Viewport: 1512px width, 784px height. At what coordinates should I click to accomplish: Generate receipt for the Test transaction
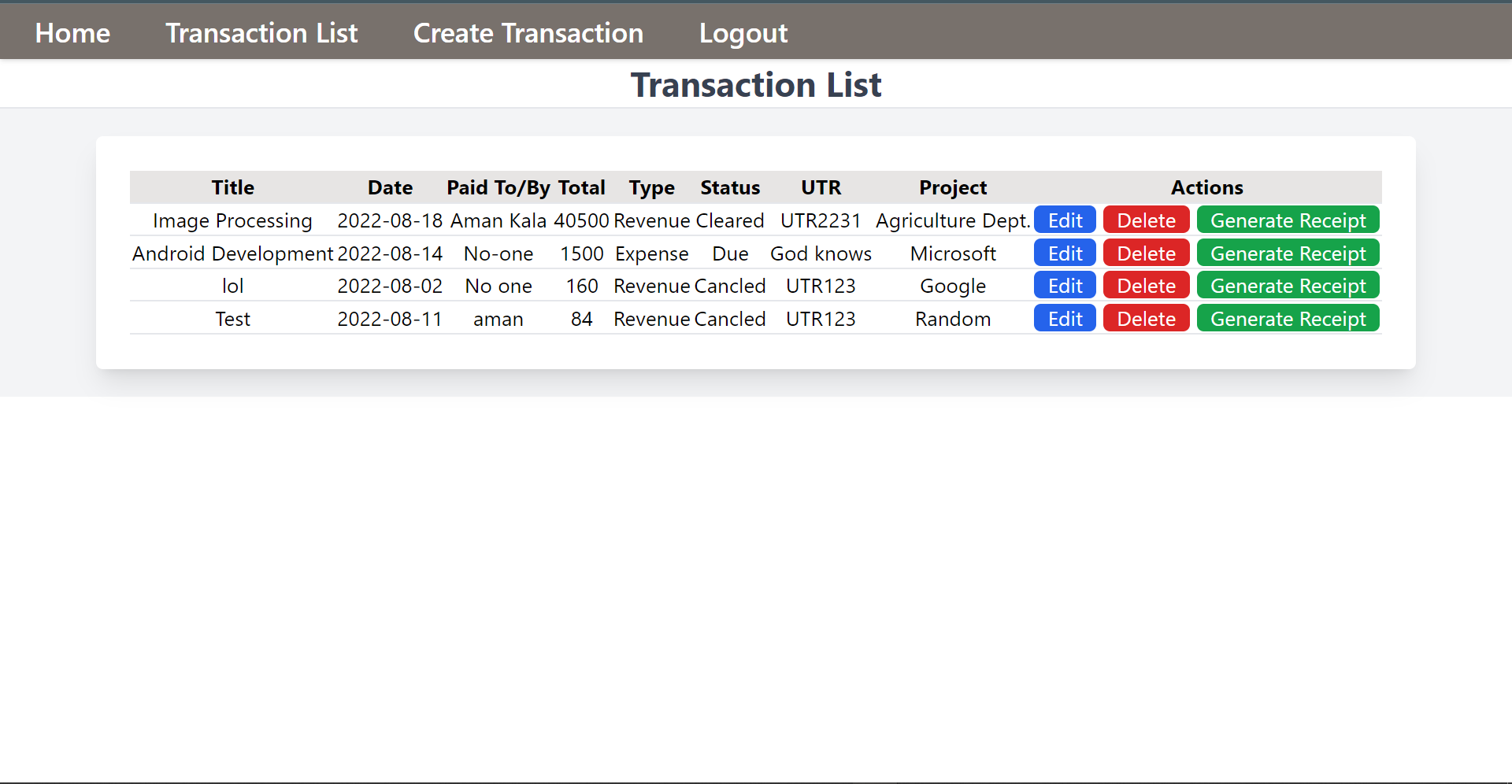(x=1288, y=318)
